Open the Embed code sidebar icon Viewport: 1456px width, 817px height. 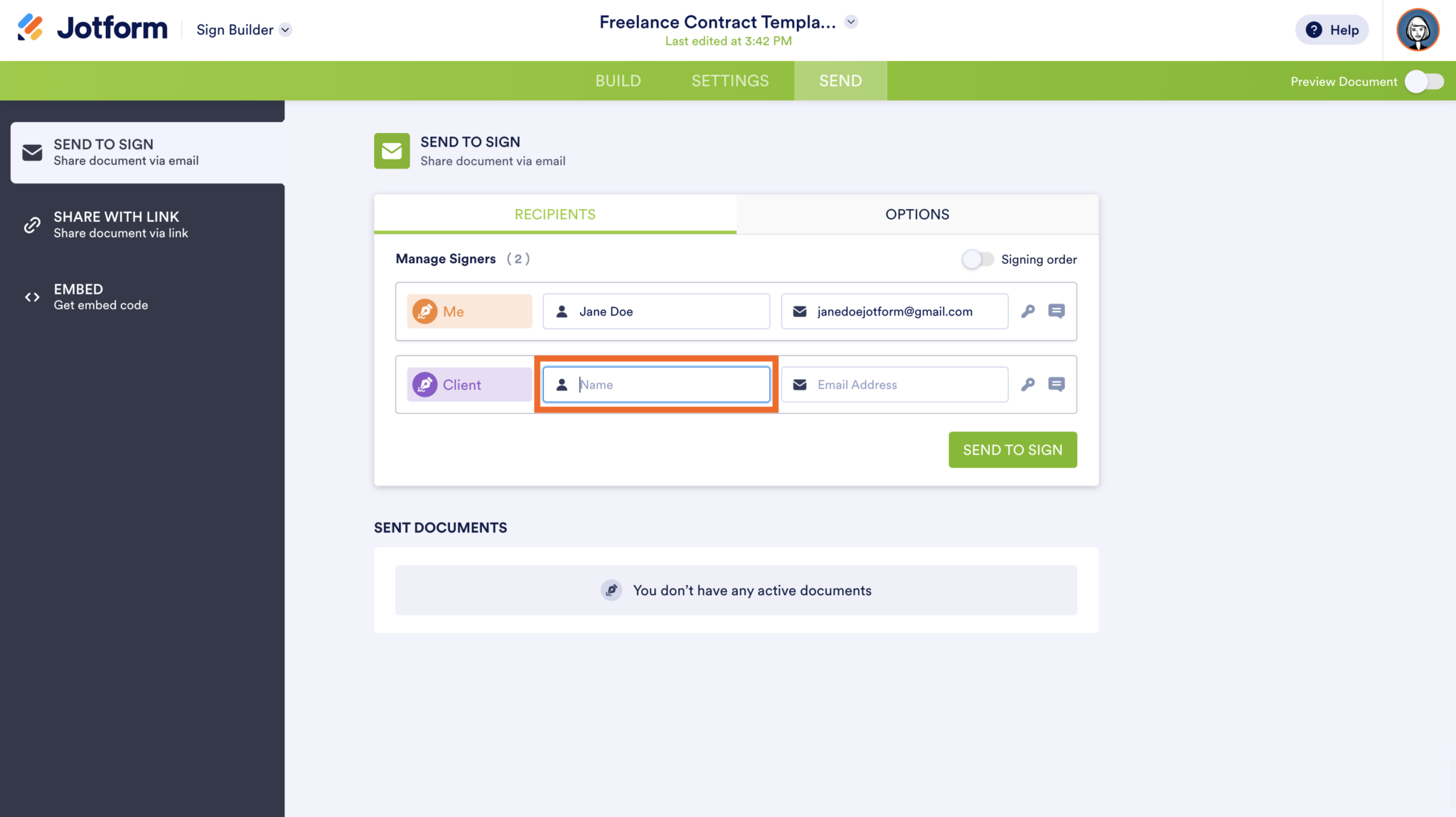[x=32, y=297]
